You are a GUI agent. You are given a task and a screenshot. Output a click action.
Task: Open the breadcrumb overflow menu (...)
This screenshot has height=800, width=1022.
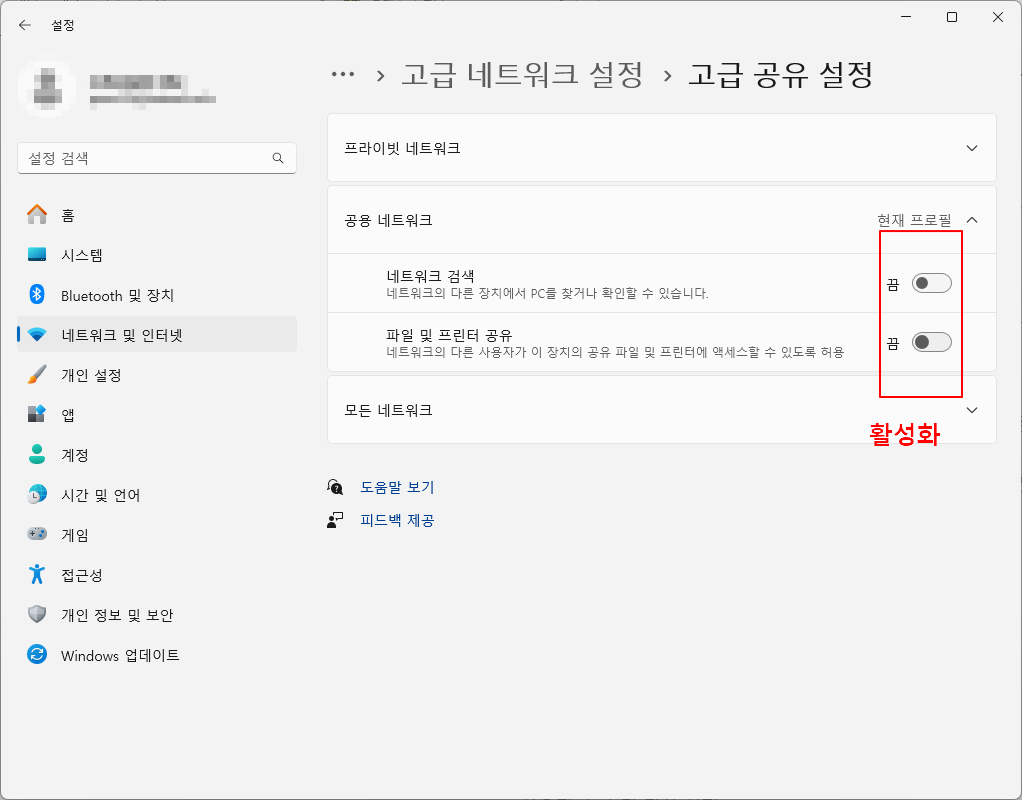(x=343, y=73)
